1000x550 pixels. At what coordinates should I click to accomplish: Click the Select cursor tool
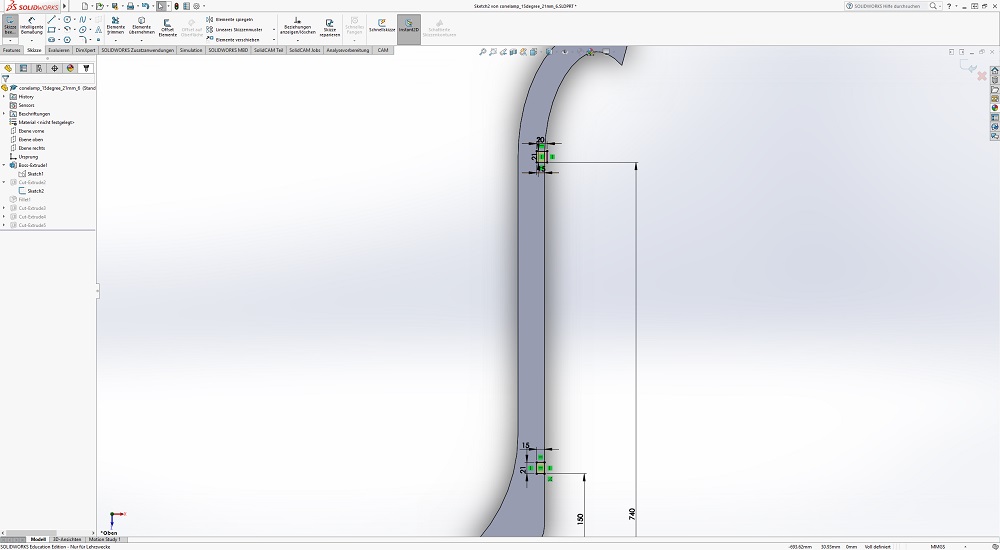pyautogui.click(x=161, y=6)
